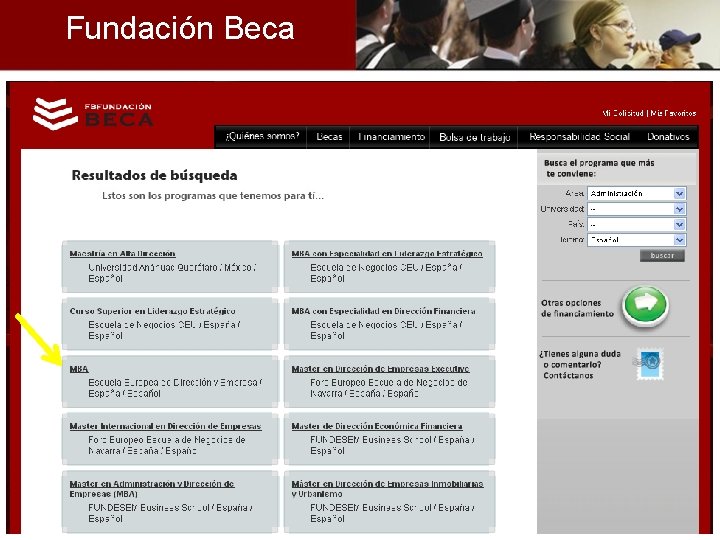Click the blue postage stamp contact icon
Viewport: 720px width, 540px height.
(649, 364)
